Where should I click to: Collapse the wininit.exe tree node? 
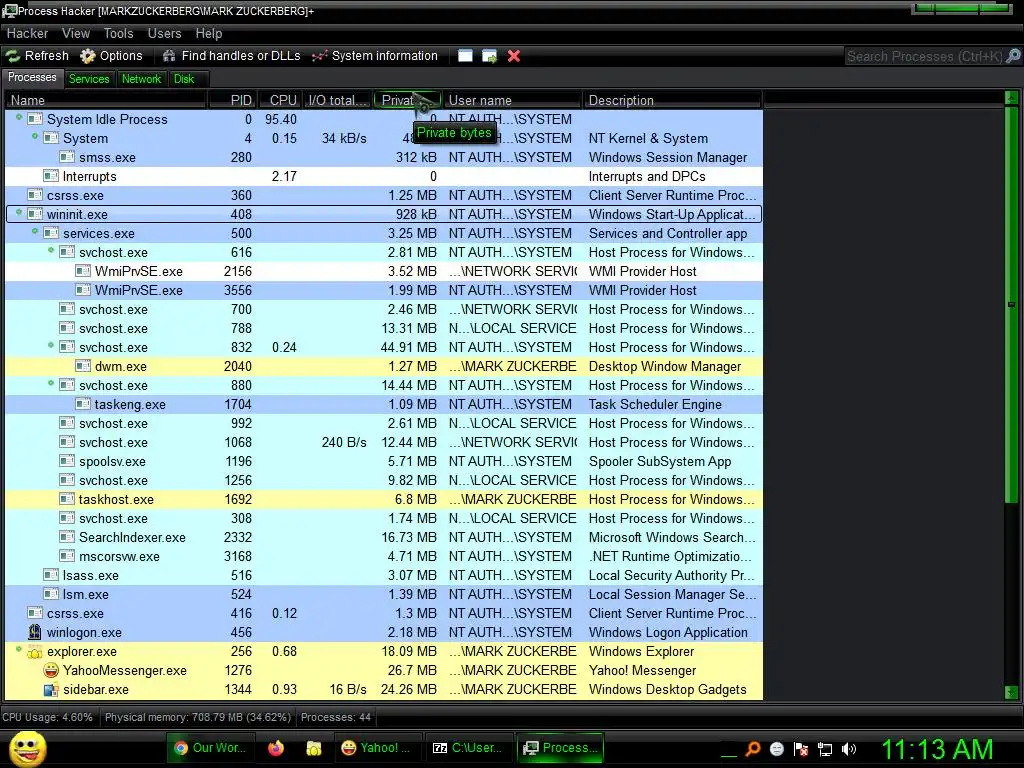pyautogui.click(x=19, y=212)
